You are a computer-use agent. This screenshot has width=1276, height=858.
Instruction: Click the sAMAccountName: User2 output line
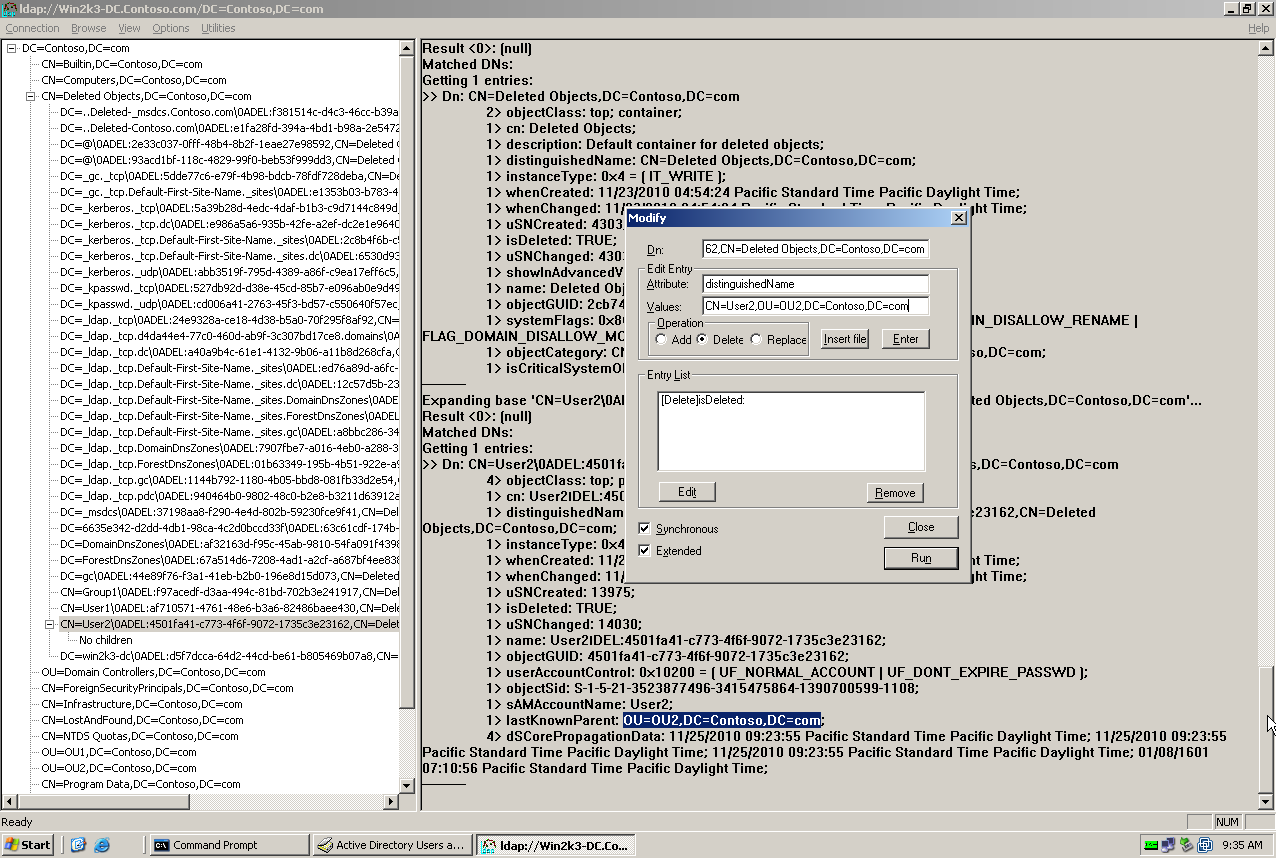(x=578, y=704)
